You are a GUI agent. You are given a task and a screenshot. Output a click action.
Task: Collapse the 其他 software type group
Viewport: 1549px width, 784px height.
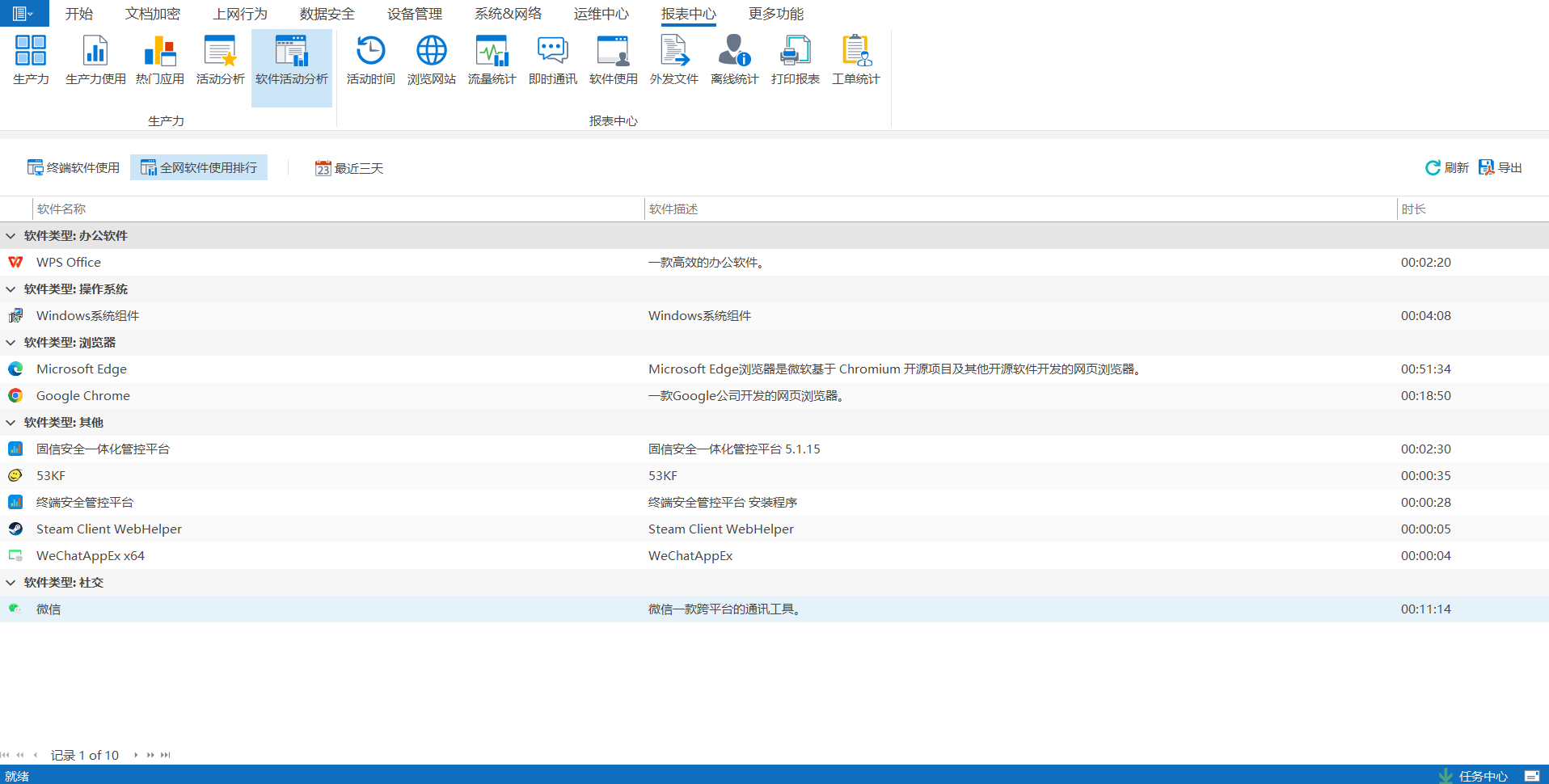pos(11,423)
